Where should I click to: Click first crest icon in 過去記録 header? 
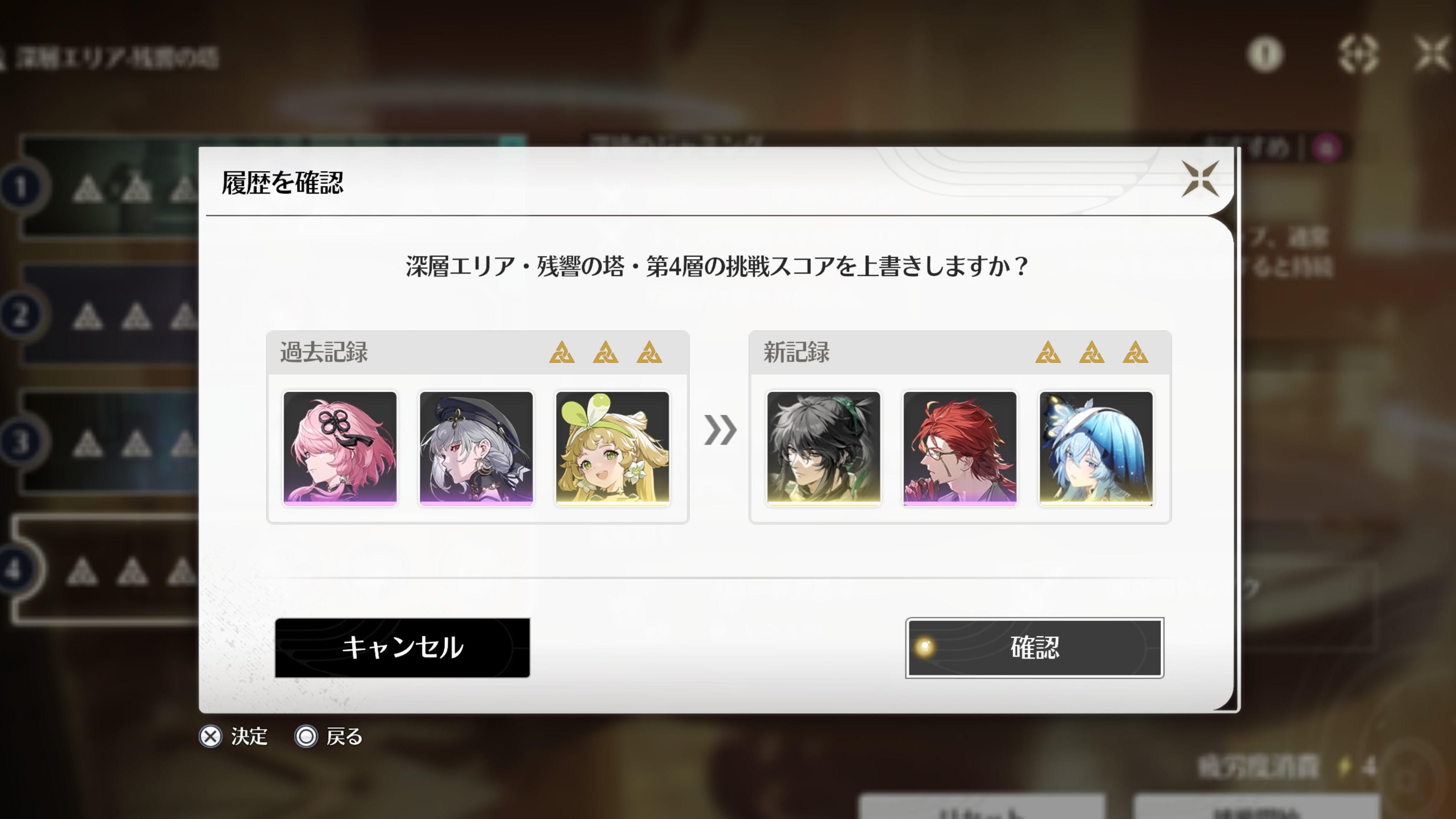click(562, 352)
